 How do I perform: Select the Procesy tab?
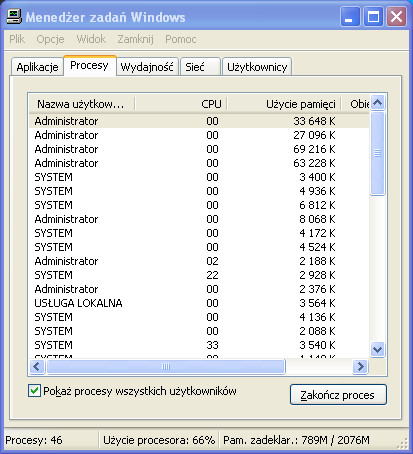tap(89, 65)
